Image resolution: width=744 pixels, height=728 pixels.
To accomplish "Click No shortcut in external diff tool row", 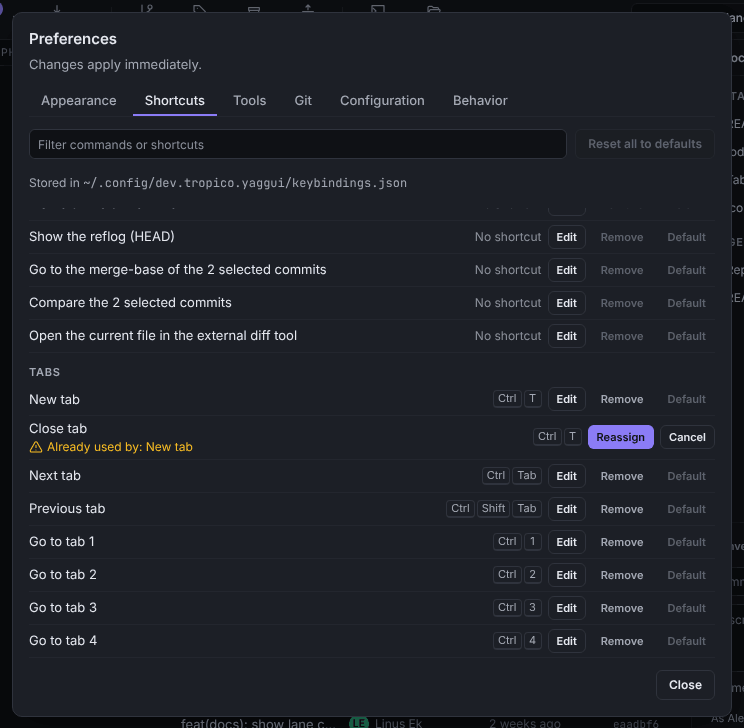I will click(x=508, y=336).
